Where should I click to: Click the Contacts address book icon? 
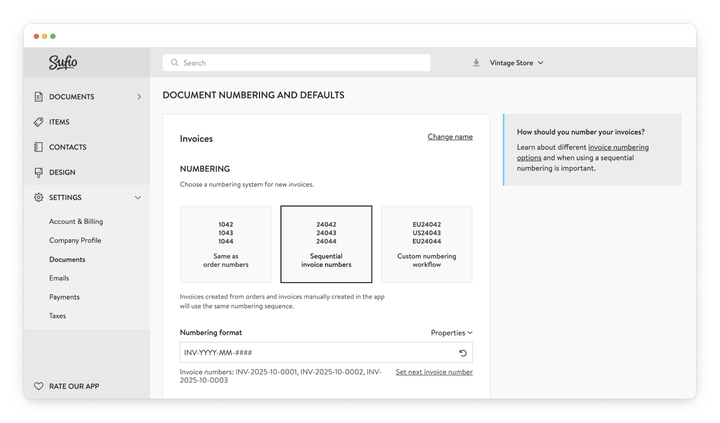(x=39, y=147)
